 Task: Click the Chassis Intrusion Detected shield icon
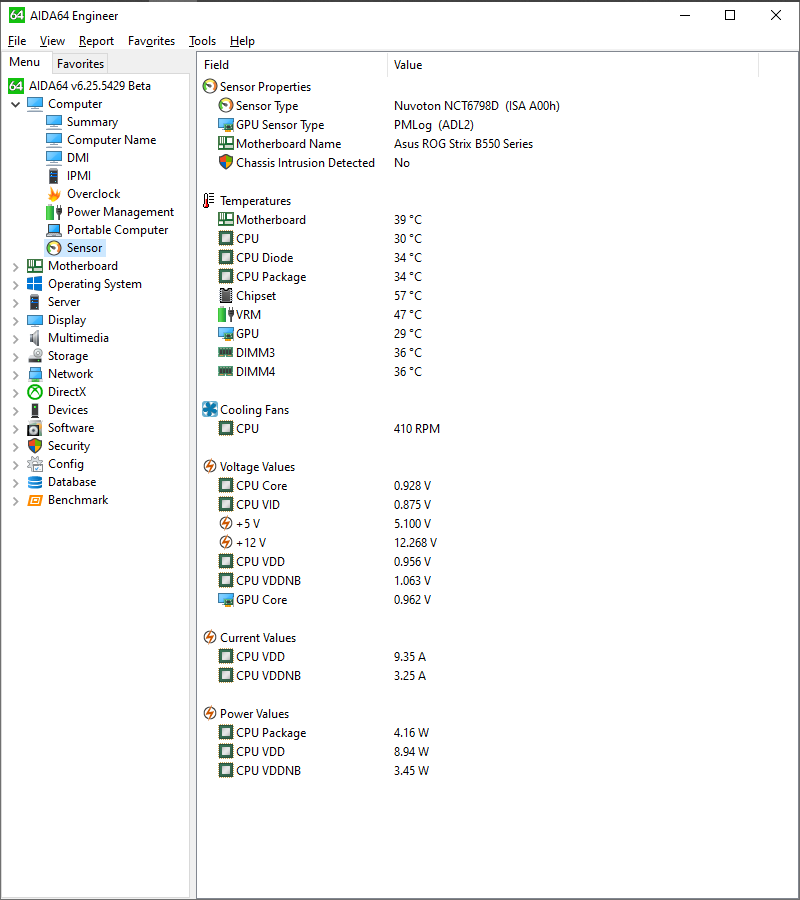click(226, 162)
